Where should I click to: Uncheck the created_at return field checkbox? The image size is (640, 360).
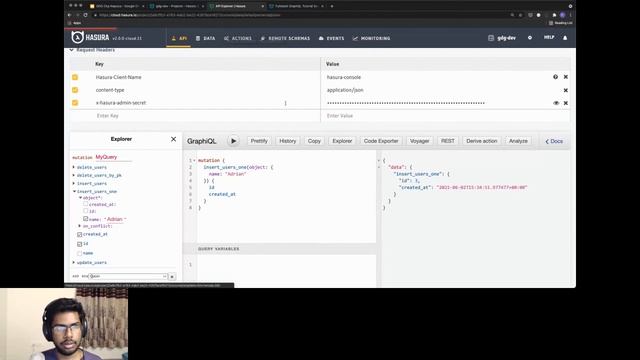[80, 234]
